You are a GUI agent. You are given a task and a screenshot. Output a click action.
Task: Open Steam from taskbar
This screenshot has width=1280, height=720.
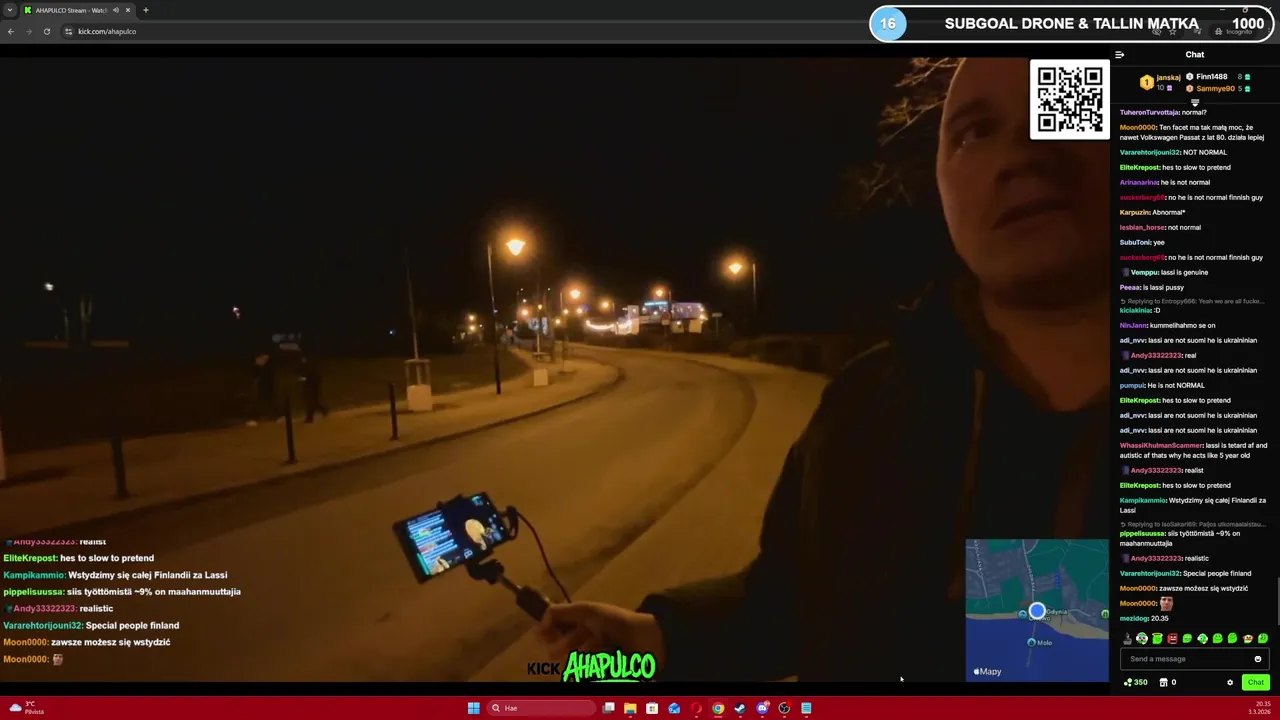click(740, 708)
